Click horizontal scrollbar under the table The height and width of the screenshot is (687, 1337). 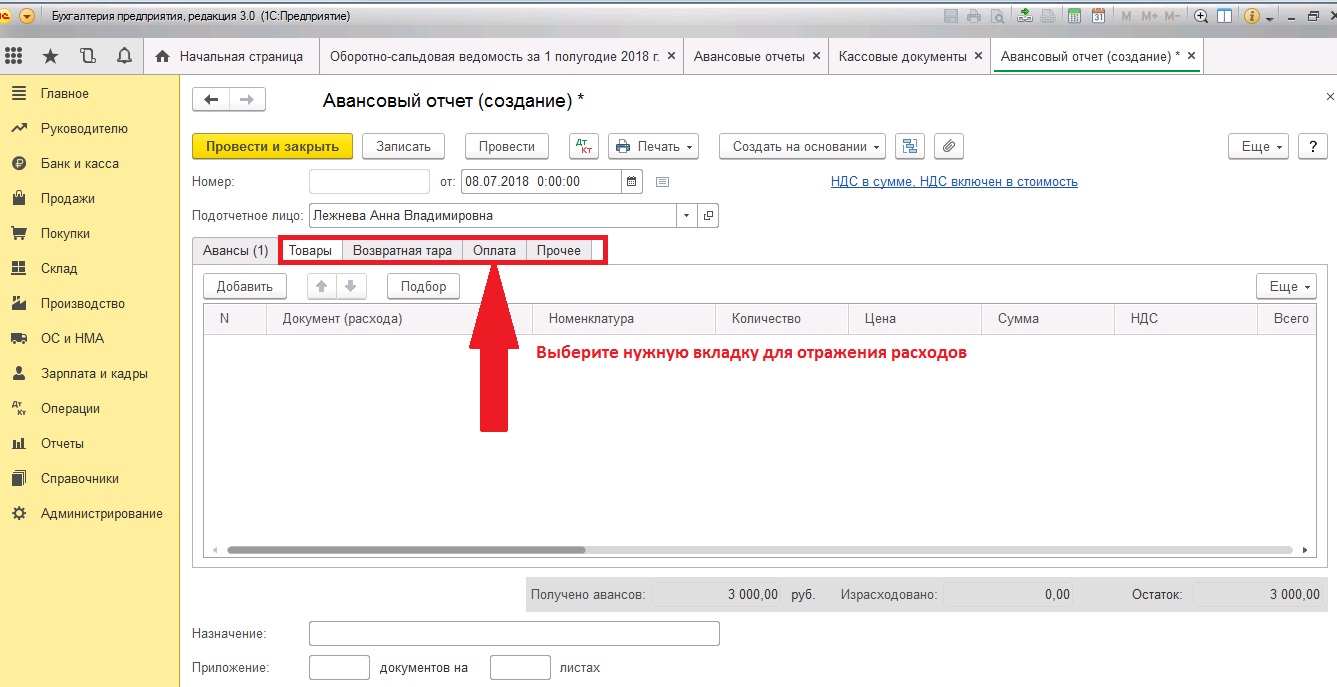coord(407,549)
